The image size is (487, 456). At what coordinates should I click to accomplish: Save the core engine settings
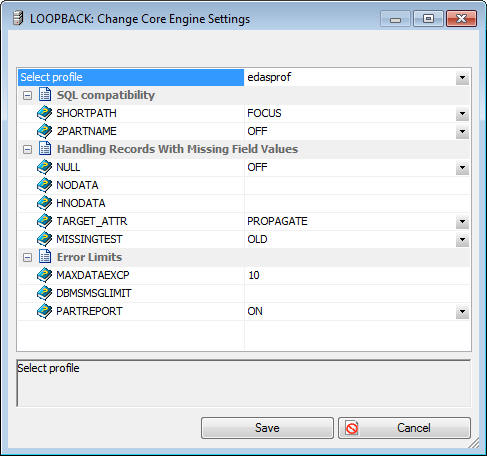click(x=267, y=428)
